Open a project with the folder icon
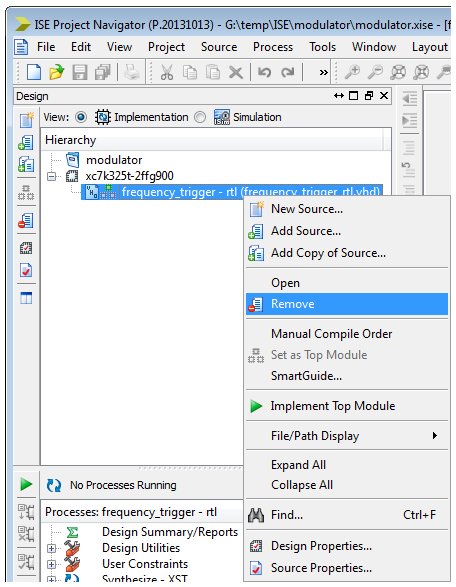 [x=57, y=72]
